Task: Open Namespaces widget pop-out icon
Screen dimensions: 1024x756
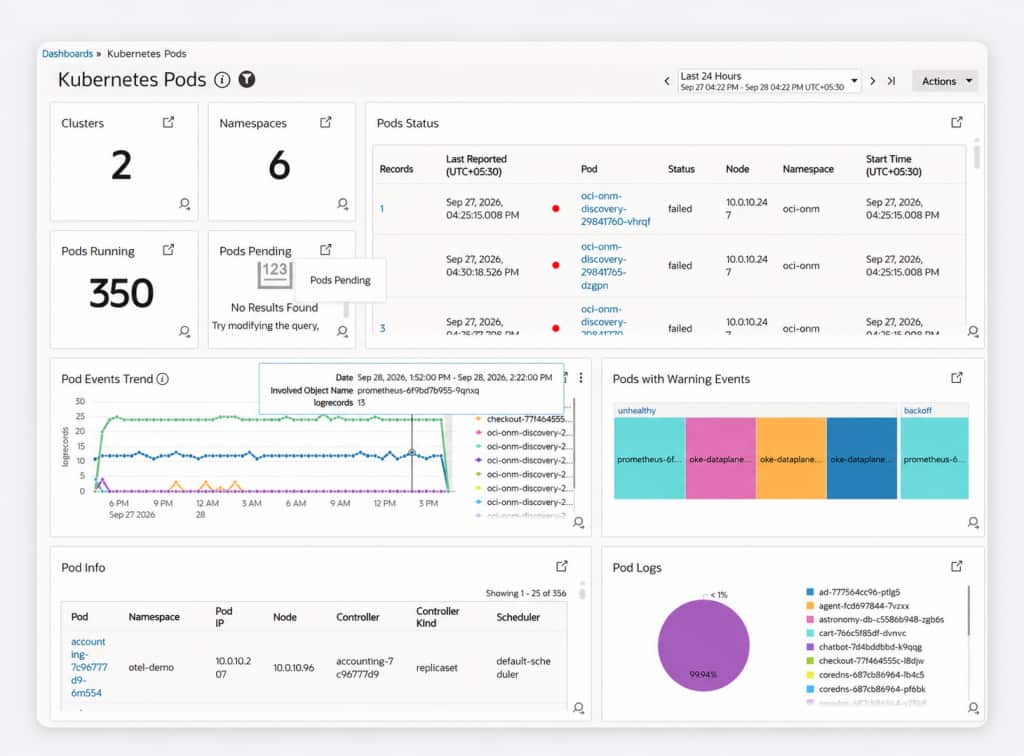Action: [326, 122]
